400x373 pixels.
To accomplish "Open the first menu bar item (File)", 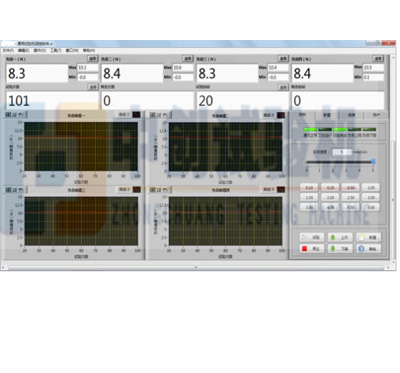I will [8, 50].
